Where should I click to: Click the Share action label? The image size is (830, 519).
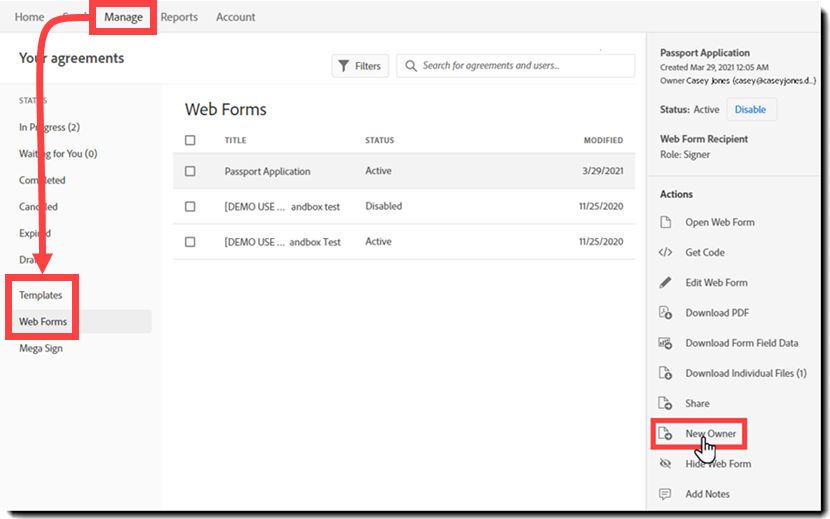pyautogui.click(x=697, y=404)
